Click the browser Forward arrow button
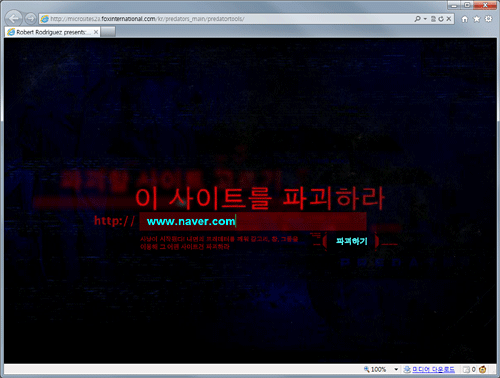The height and width of the screenshot is (378, 500). click(x=31, y=19)
